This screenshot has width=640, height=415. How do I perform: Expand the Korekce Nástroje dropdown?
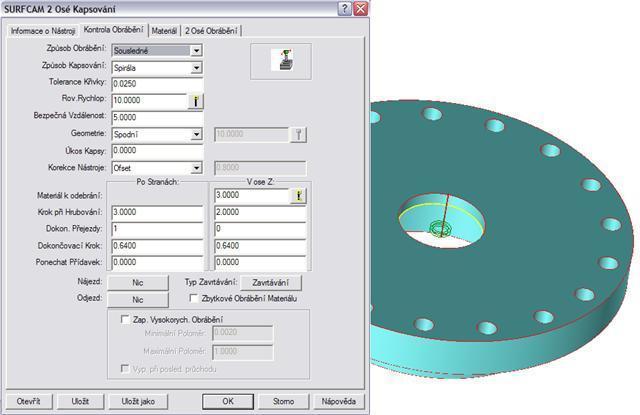196,168
